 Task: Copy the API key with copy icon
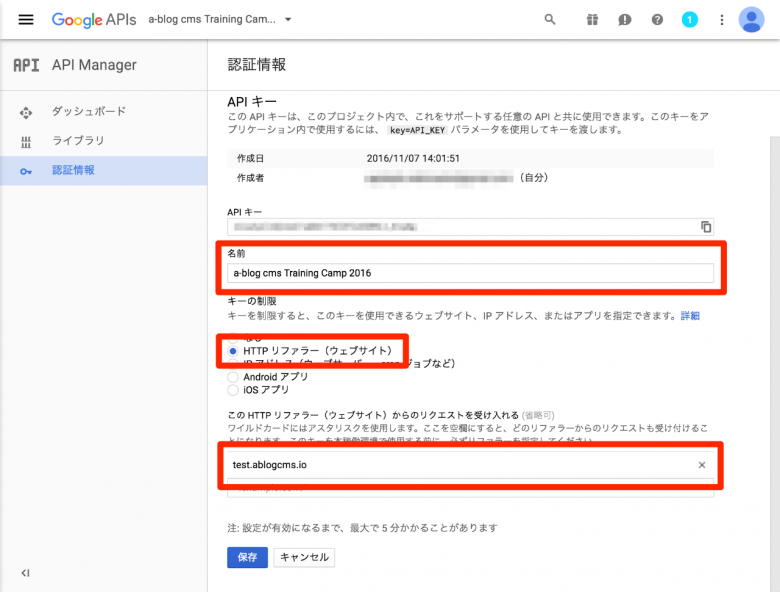pyautogui.click(x=706, y=227)
